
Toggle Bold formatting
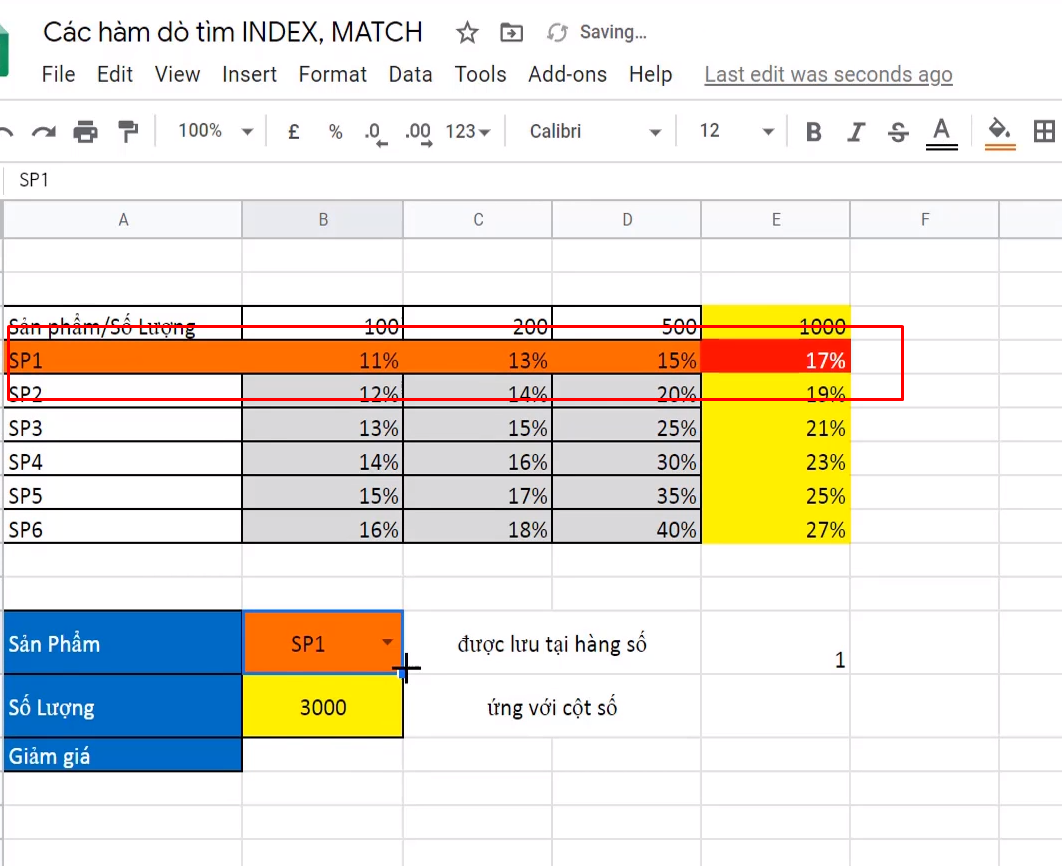[813, 131]
